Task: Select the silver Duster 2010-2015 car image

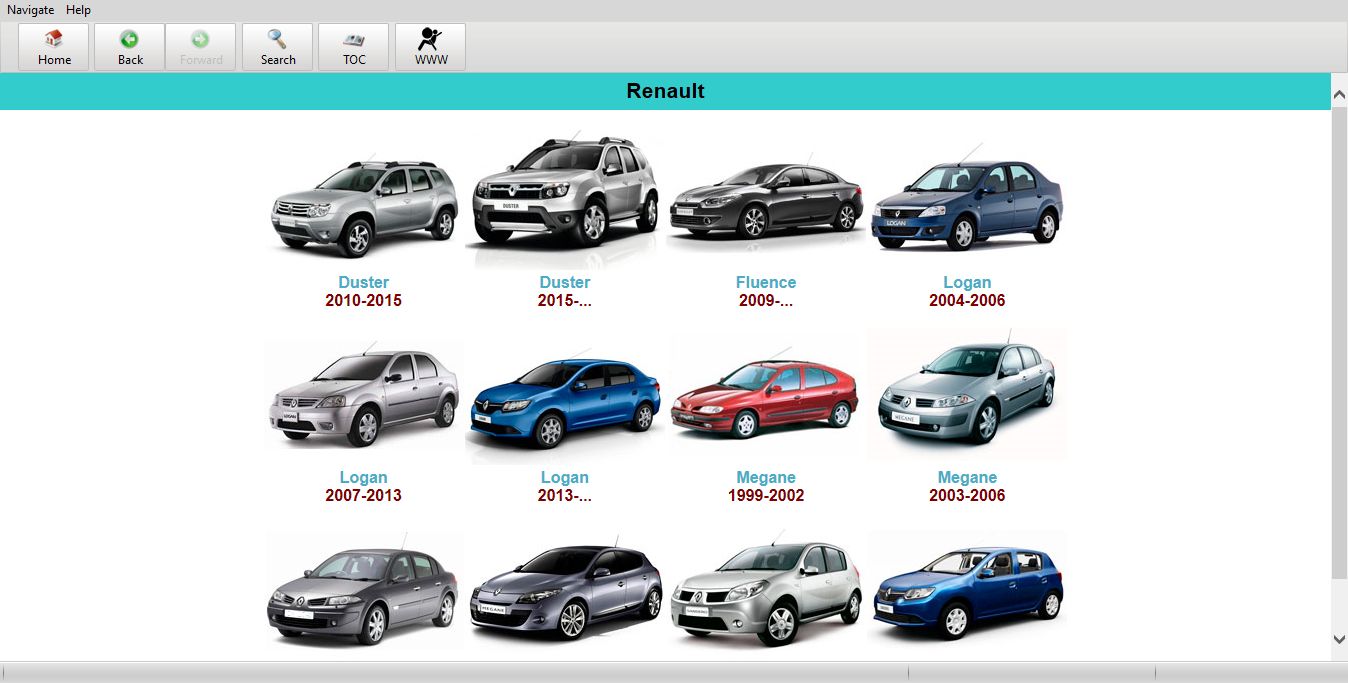Action: tap(364, 205)
